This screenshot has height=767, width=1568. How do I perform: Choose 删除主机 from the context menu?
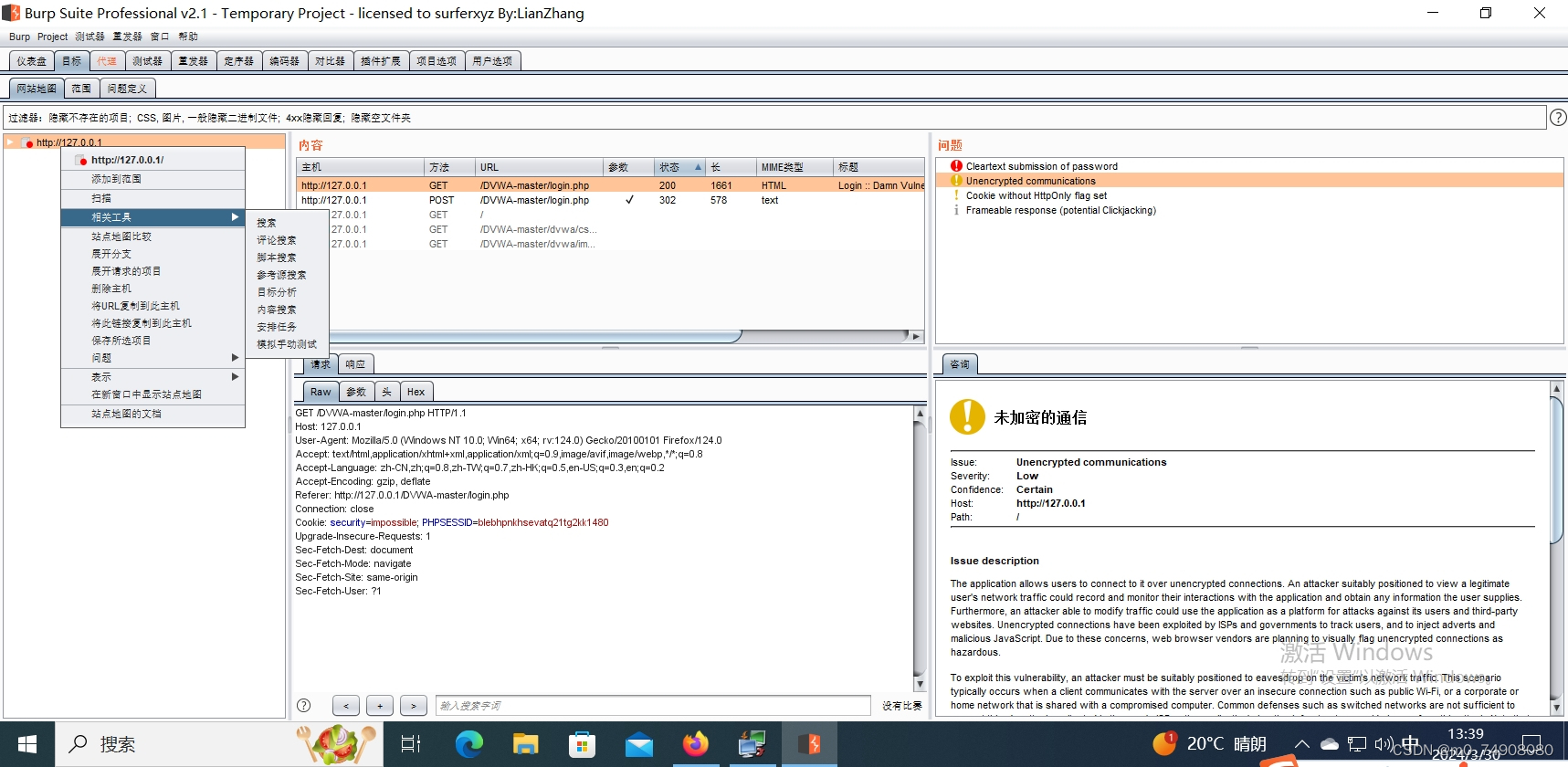pos(153,289)
